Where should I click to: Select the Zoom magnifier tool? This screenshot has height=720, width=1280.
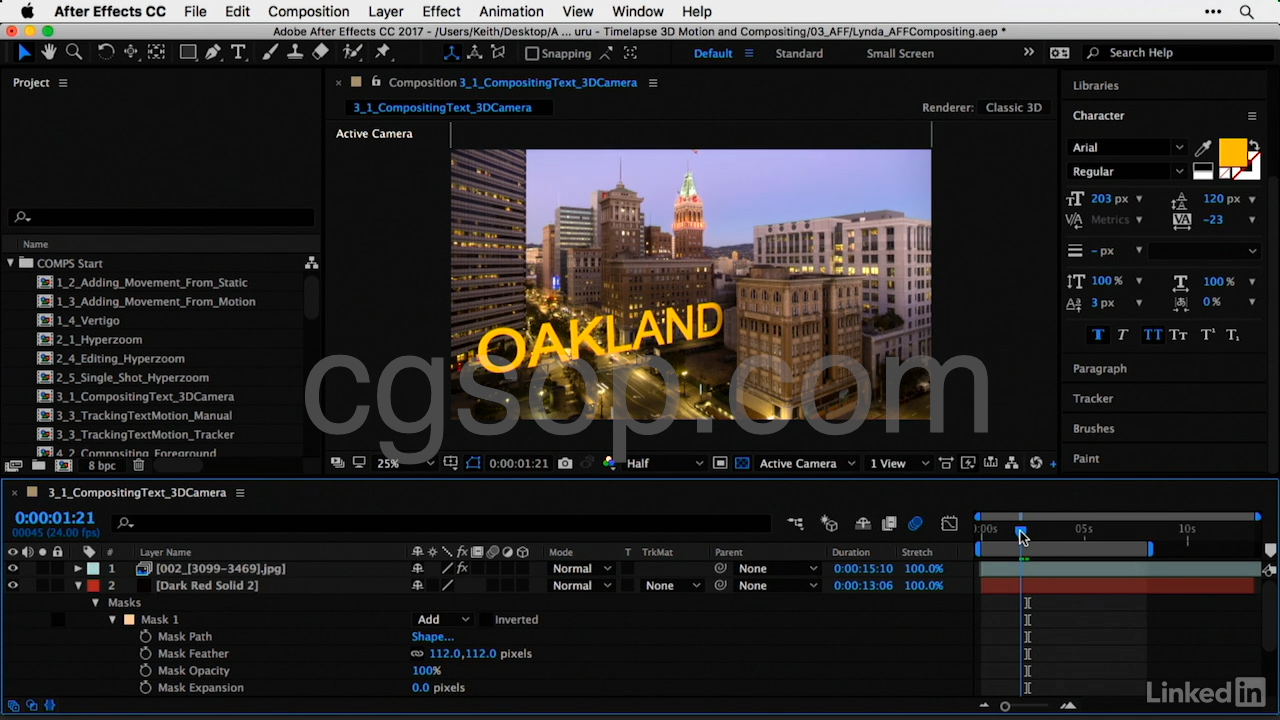[x=74, y=53]
